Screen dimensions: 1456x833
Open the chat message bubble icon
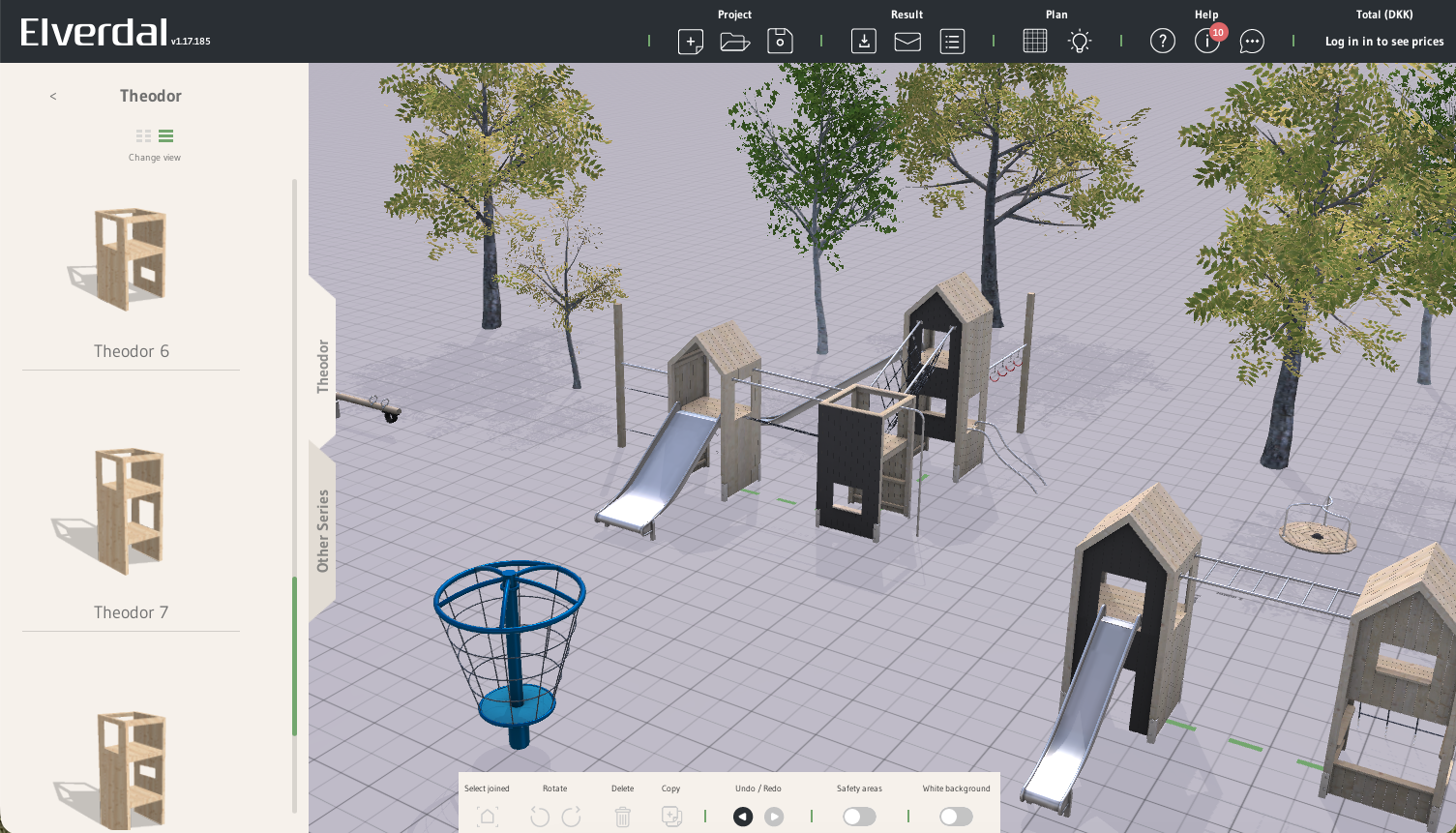[1252, 42]
